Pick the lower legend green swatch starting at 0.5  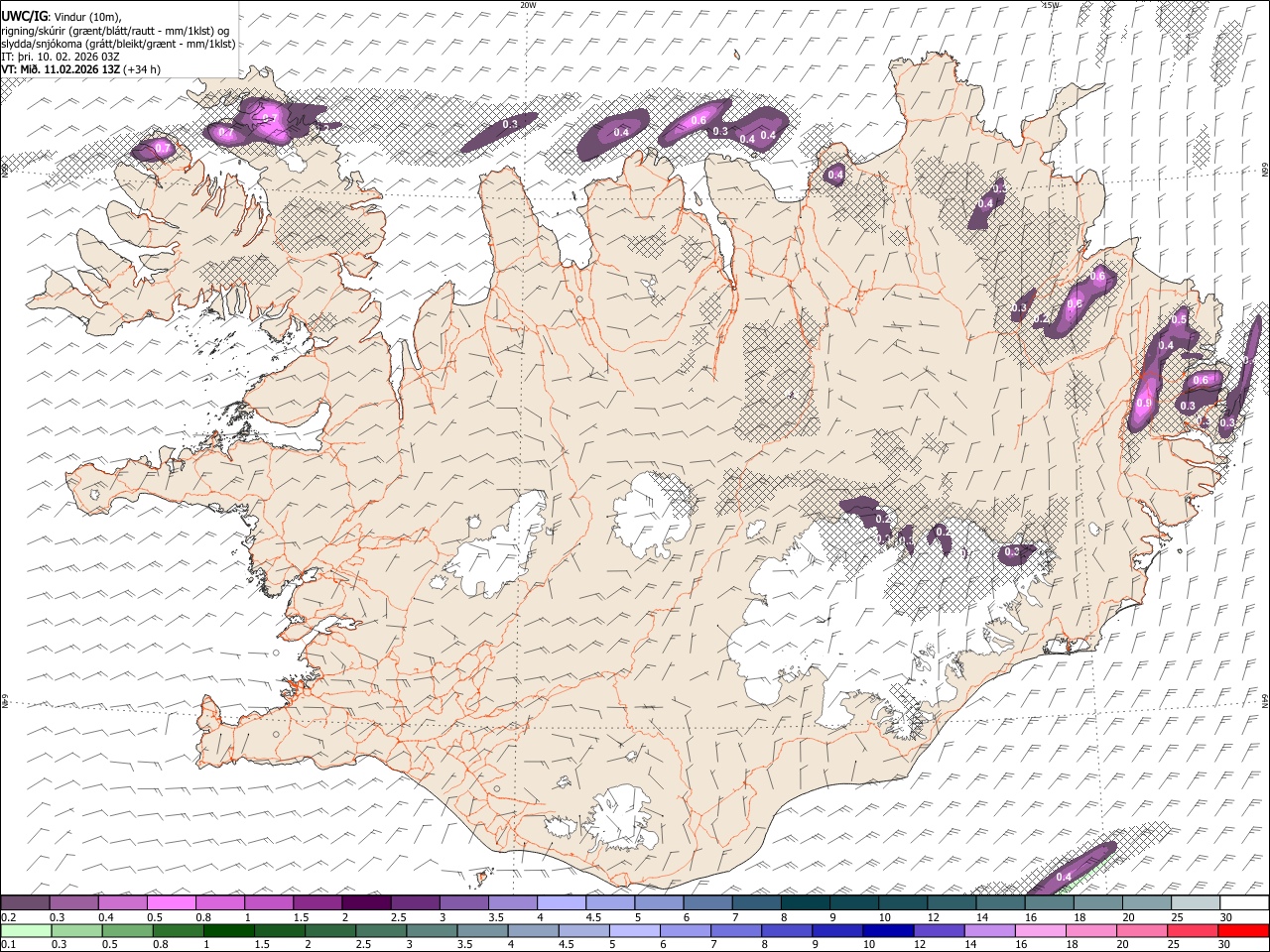pos(127,930)
